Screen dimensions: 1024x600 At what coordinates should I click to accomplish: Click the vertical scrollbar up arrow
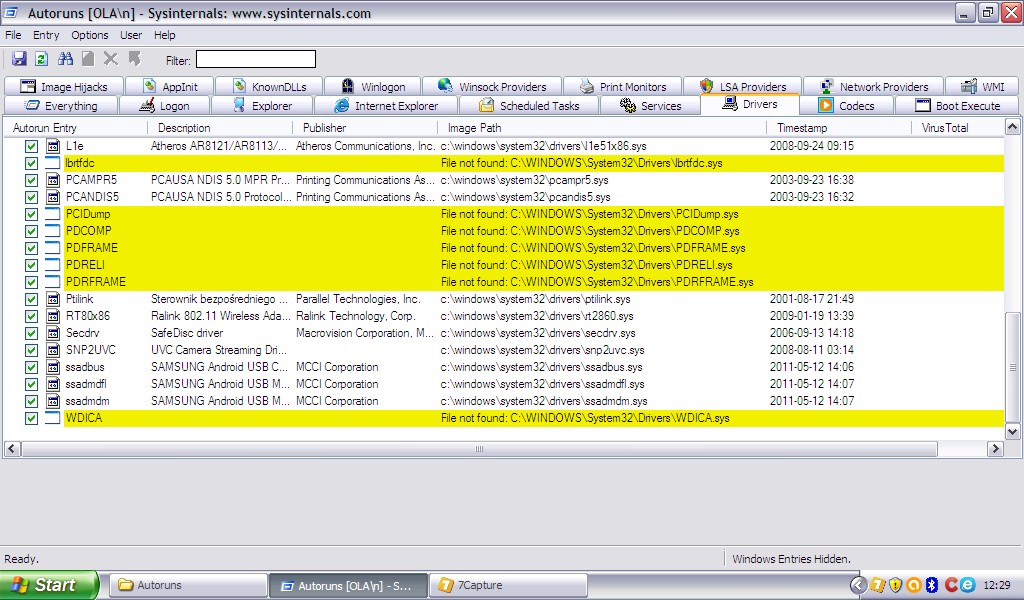tap(1012, 127)
